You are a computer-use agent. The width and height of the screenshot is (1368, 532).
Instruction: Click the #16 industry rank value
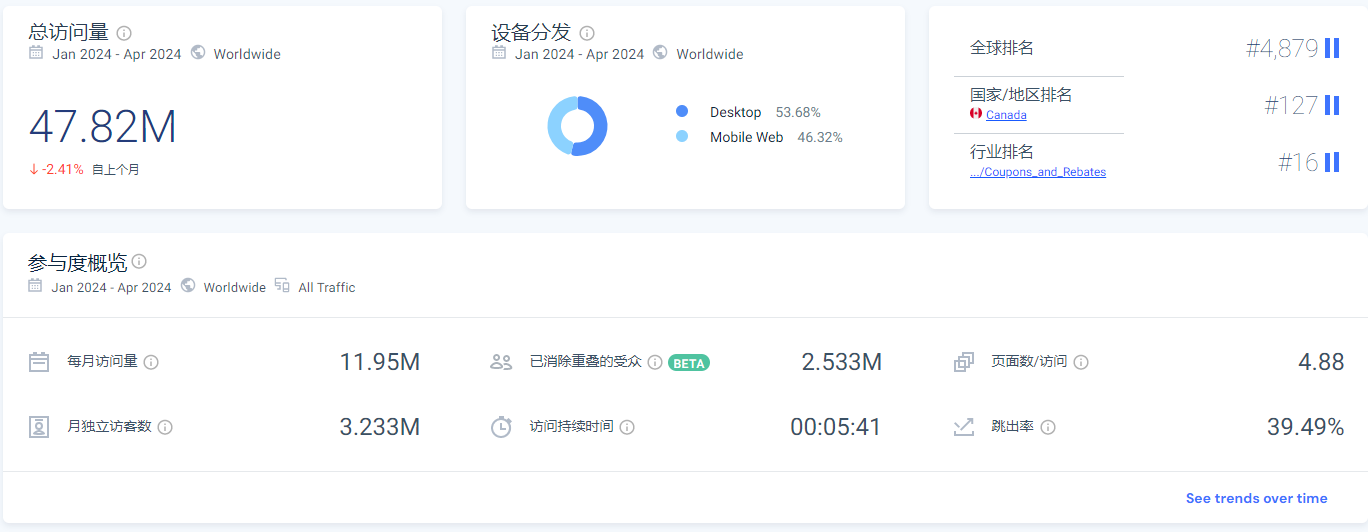pyautogui.click(x=1298, y=162)
